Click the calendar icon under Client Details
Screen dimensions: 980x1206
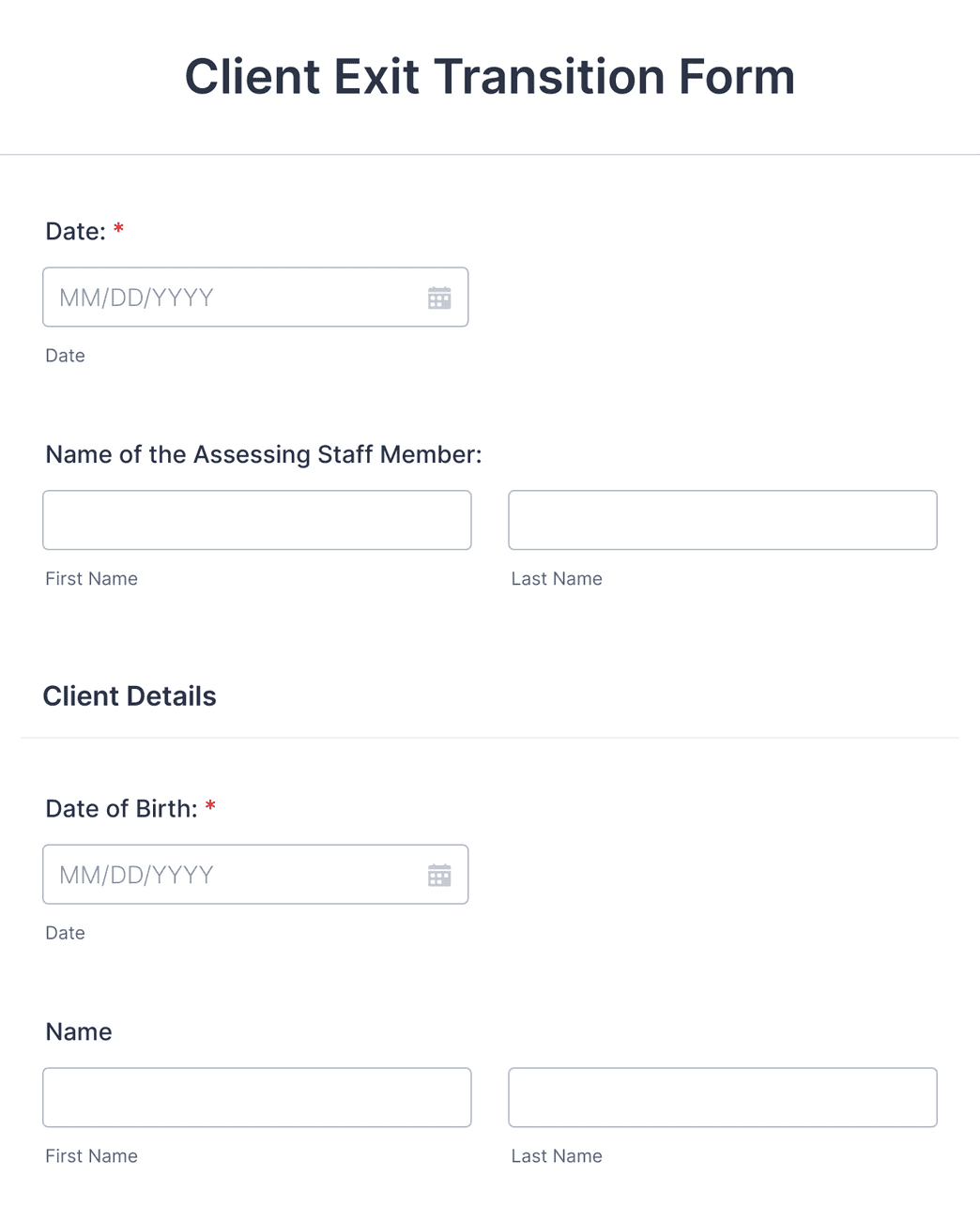tap(439, 875)
